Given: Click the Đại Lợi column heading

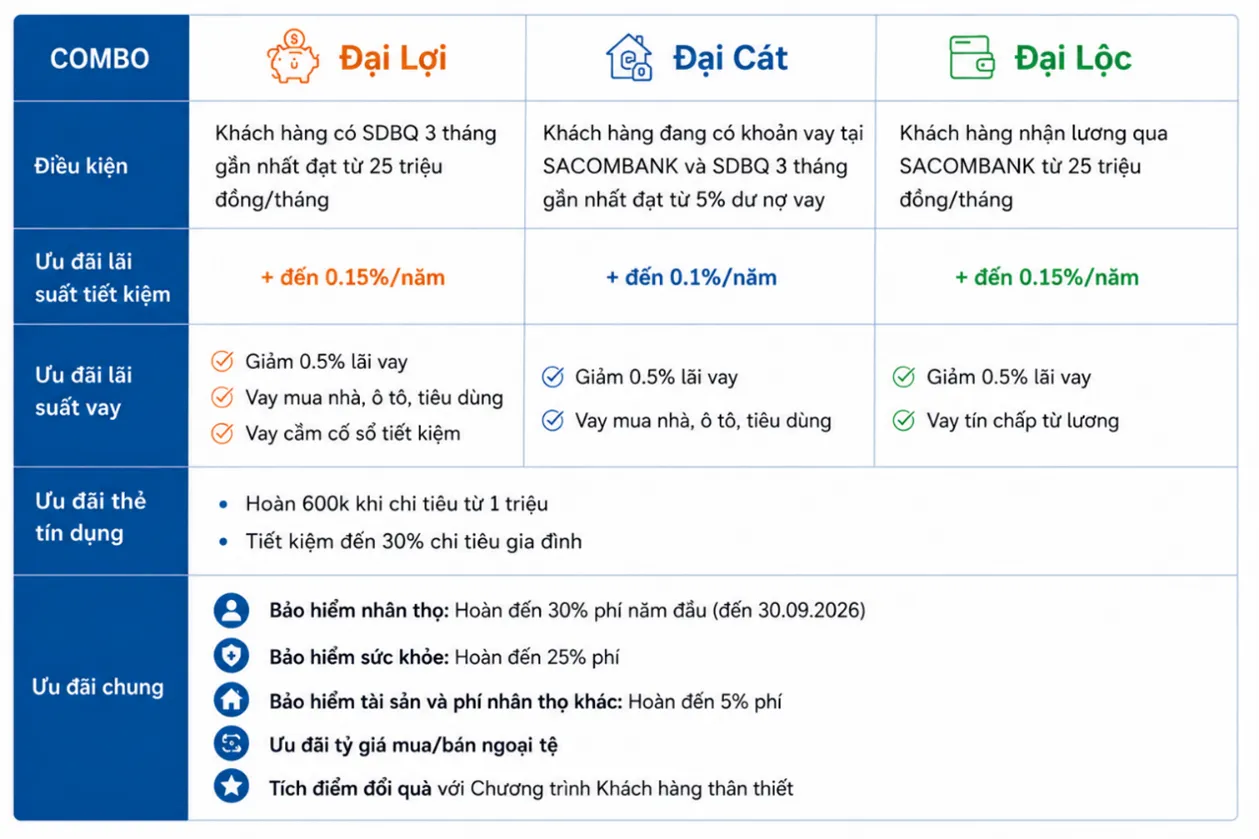Looking at the screenshot, I should click(x=393, y=58).
